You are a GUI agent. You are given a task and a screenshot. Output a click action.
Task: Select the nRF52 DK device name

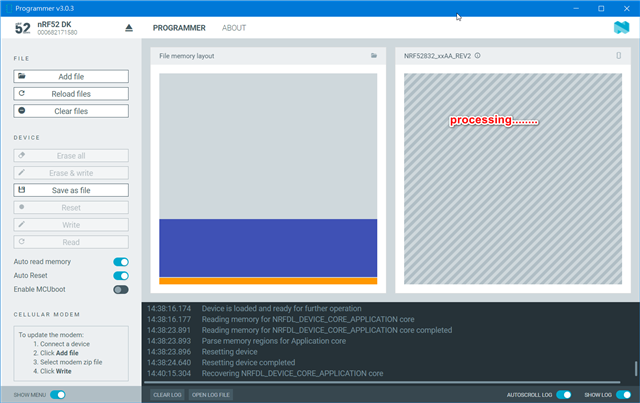54,24
